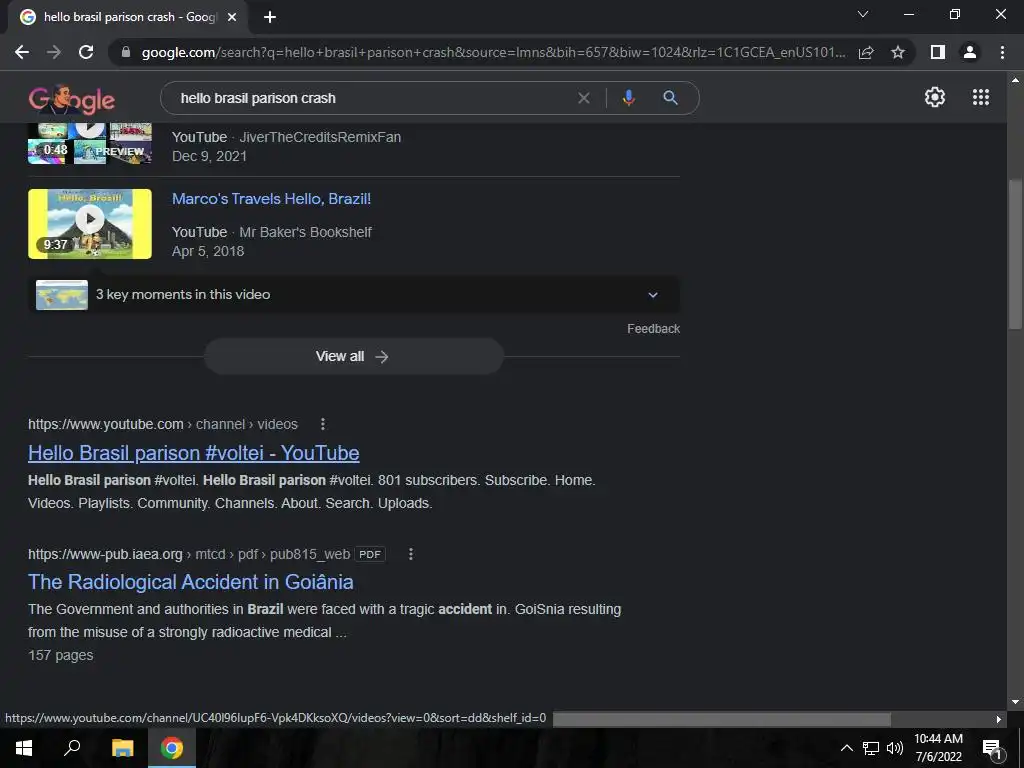The image size is (1024, 768).
Task: Open the taskbar clock and date
Action: click(938, 748)
